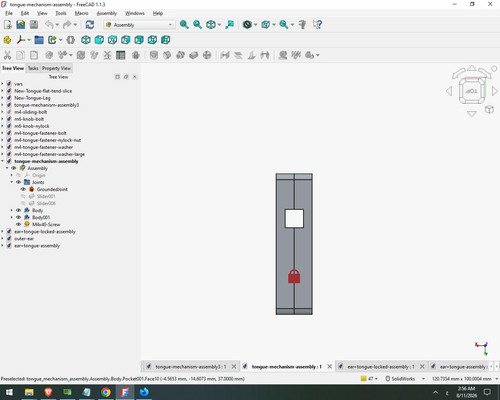
Task: Click the Bill of Materials table icon
Action: click(x=121, y=55)
